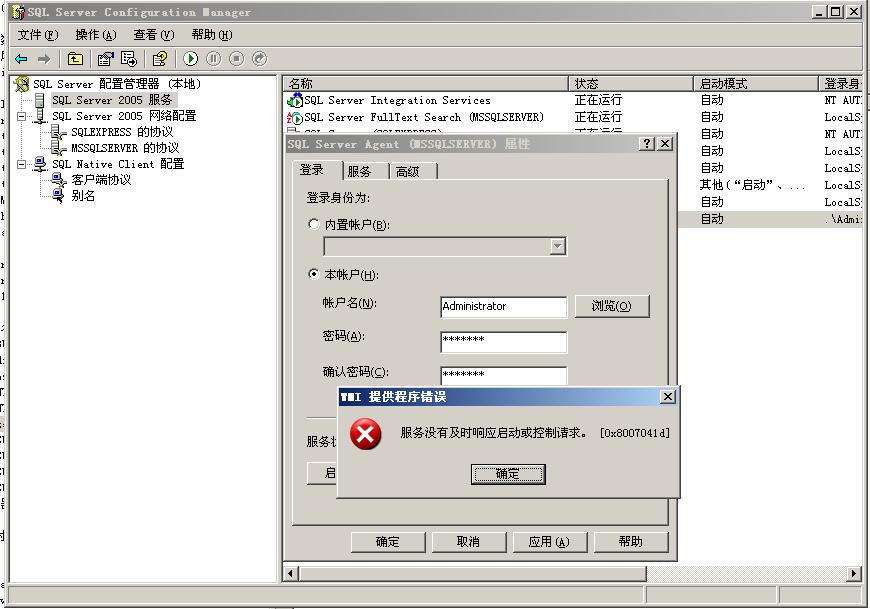Click the 客户端协议 tree icon

point(58,180)
